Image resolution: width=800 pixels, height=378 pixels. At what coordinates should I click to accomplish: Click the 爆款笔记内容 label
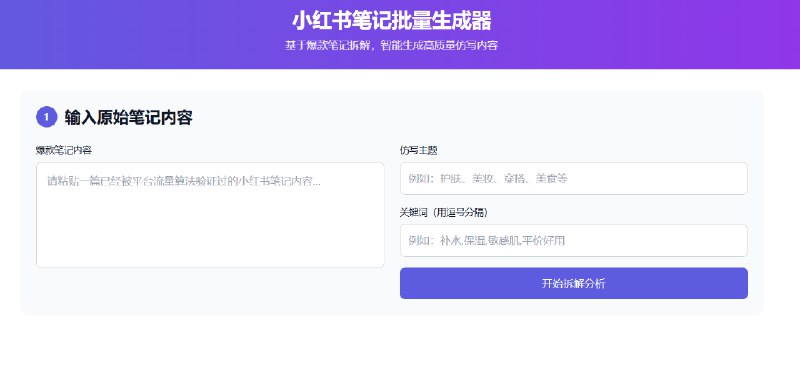pyautogui.click(x=64, y=150)
